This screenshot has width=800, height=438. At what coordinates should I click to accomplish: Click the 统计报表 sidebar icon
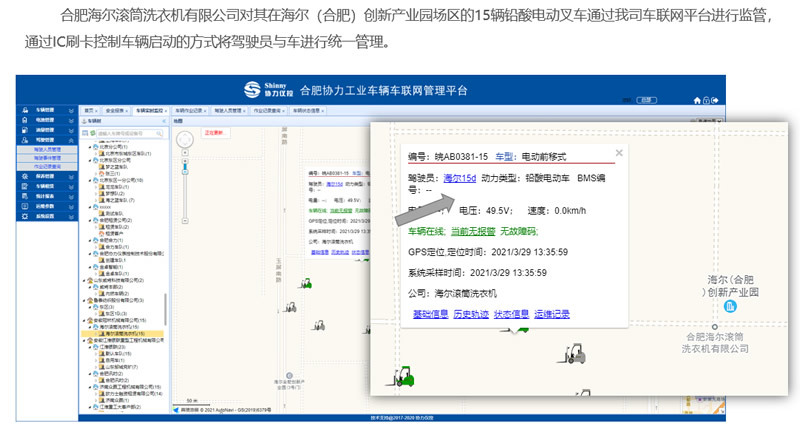click(x=25, y=196)
